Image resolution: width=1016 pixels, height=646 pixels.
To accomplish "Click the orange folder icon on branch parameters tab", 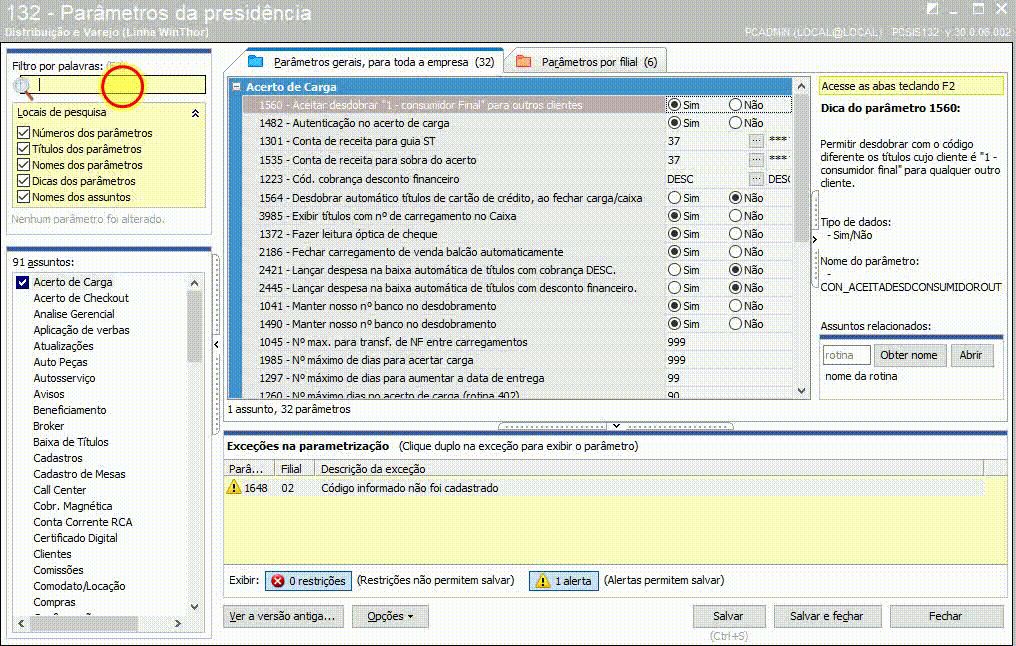I will point(524,62).
